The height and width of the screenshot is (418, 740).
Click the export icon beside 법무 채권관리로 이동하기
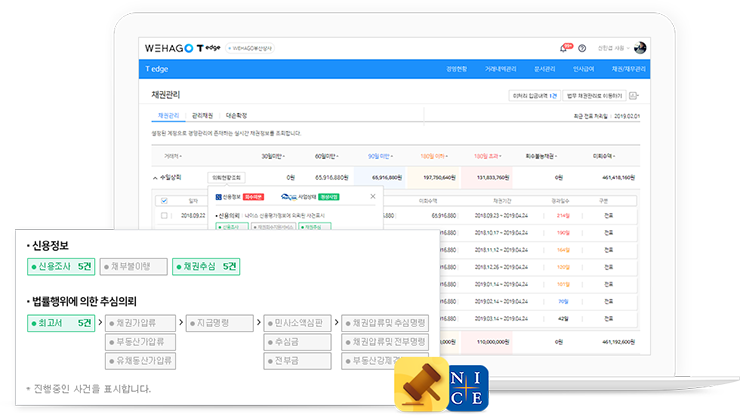[634, 96]
